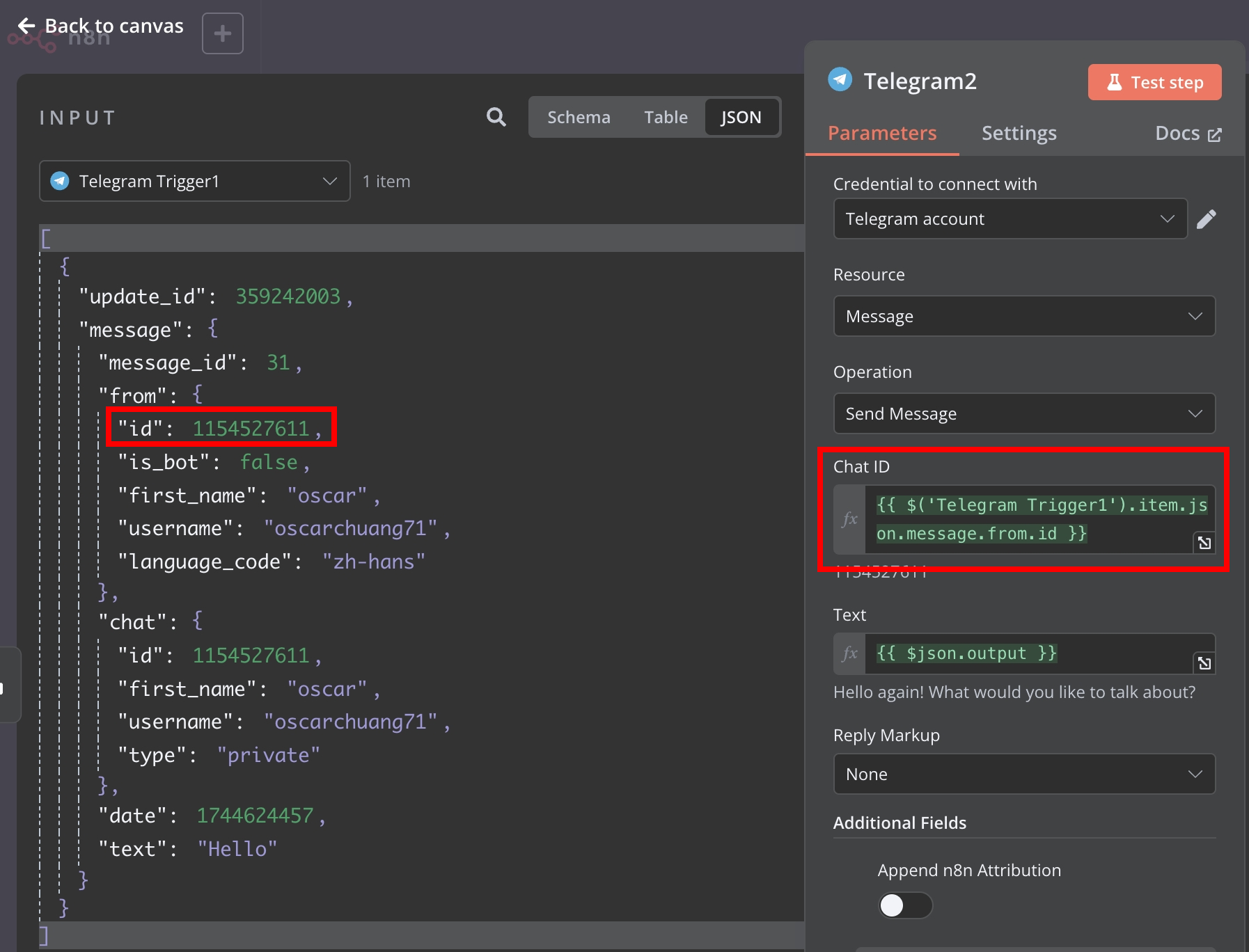
Task: Click the fx icon beside Text
Action: [x=850, y=653]
